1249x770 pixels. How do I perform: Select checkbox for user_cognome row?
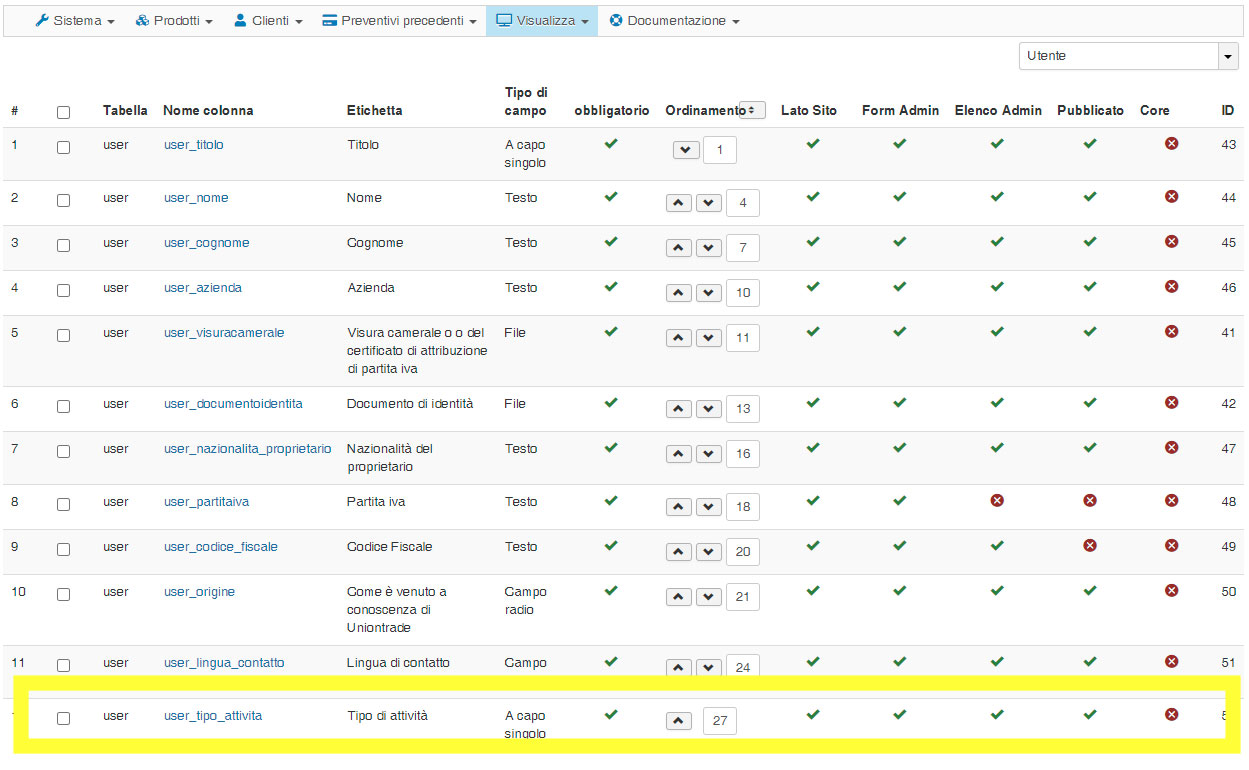click(x=63, y=245)
